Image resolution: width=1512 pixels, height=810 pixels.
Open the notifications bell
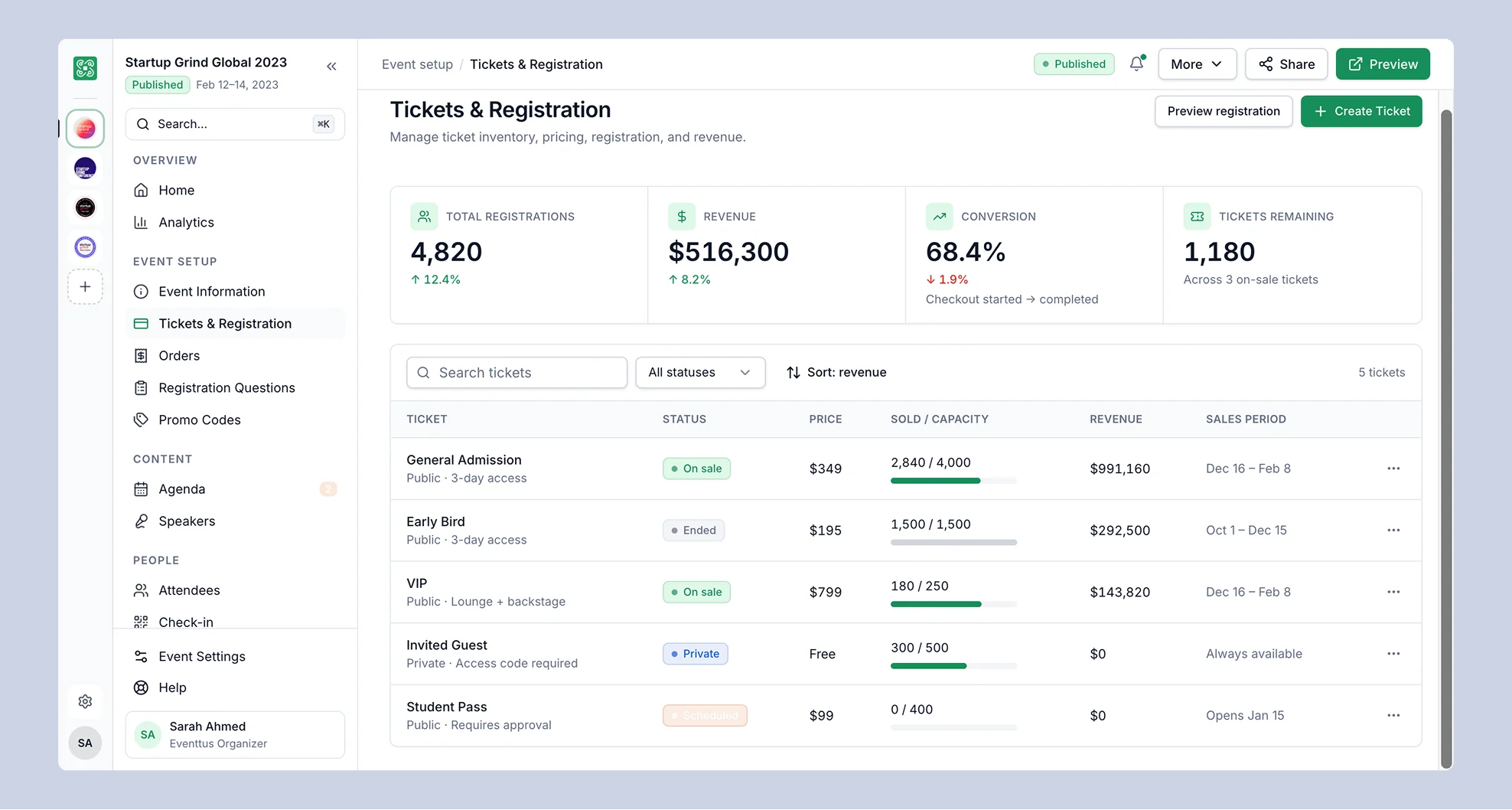[x=1136, y=64]
